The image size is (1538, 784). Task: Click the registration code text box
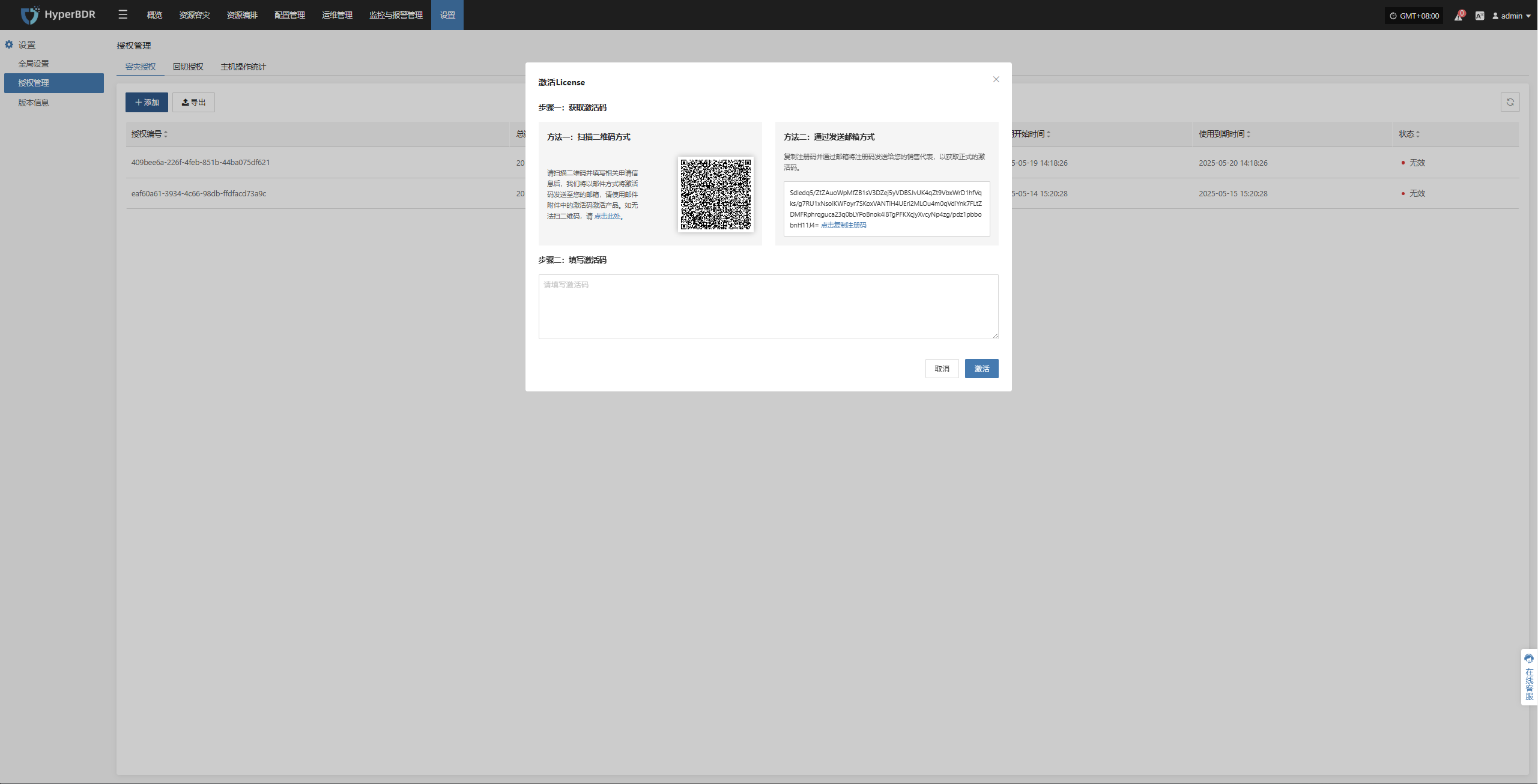pyautogui.click(x=886, y=209)
